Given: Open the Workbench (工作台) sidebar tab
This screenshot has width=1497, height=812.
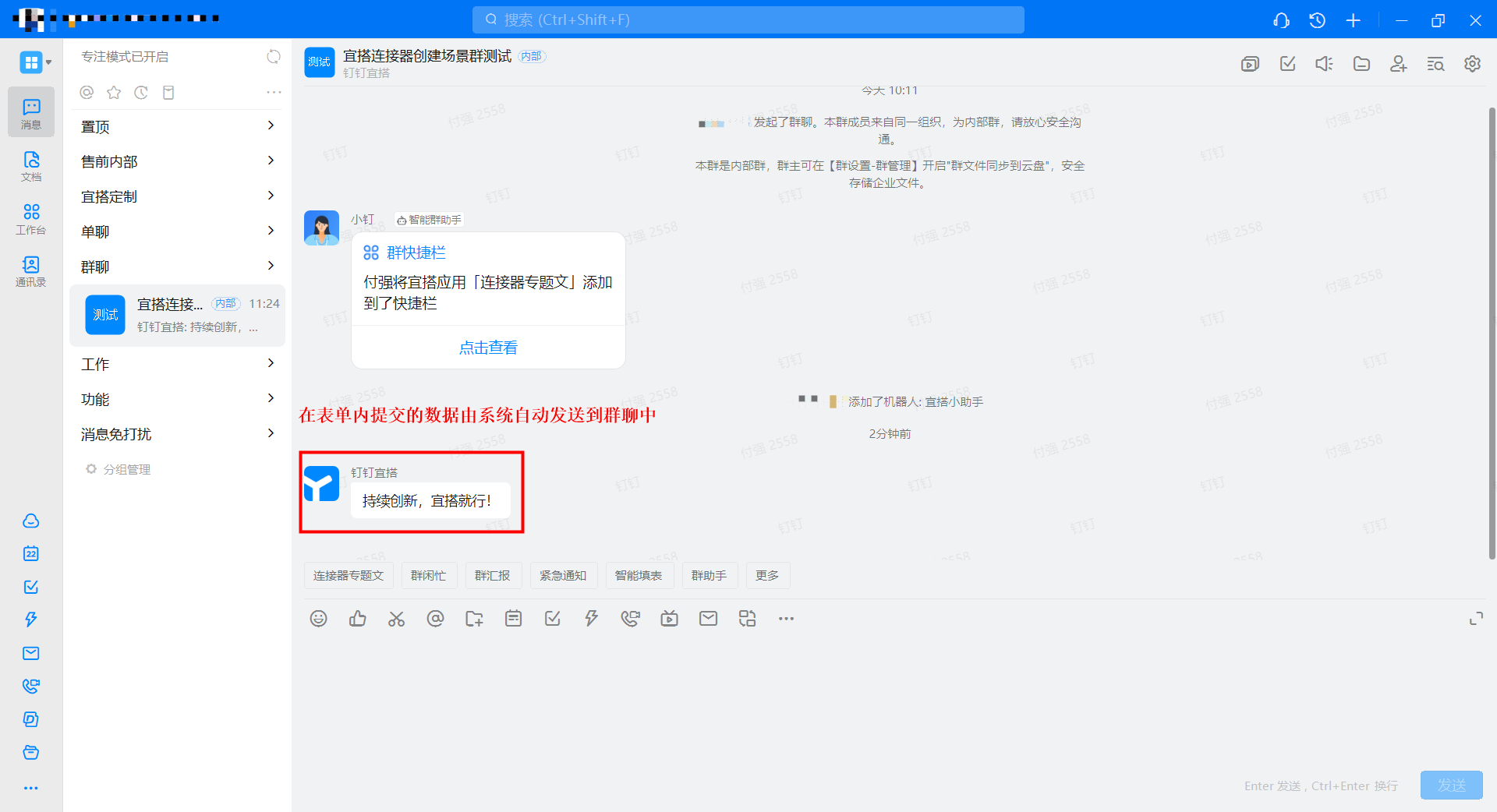Looking at the screenshot, I should pos(31,219).
